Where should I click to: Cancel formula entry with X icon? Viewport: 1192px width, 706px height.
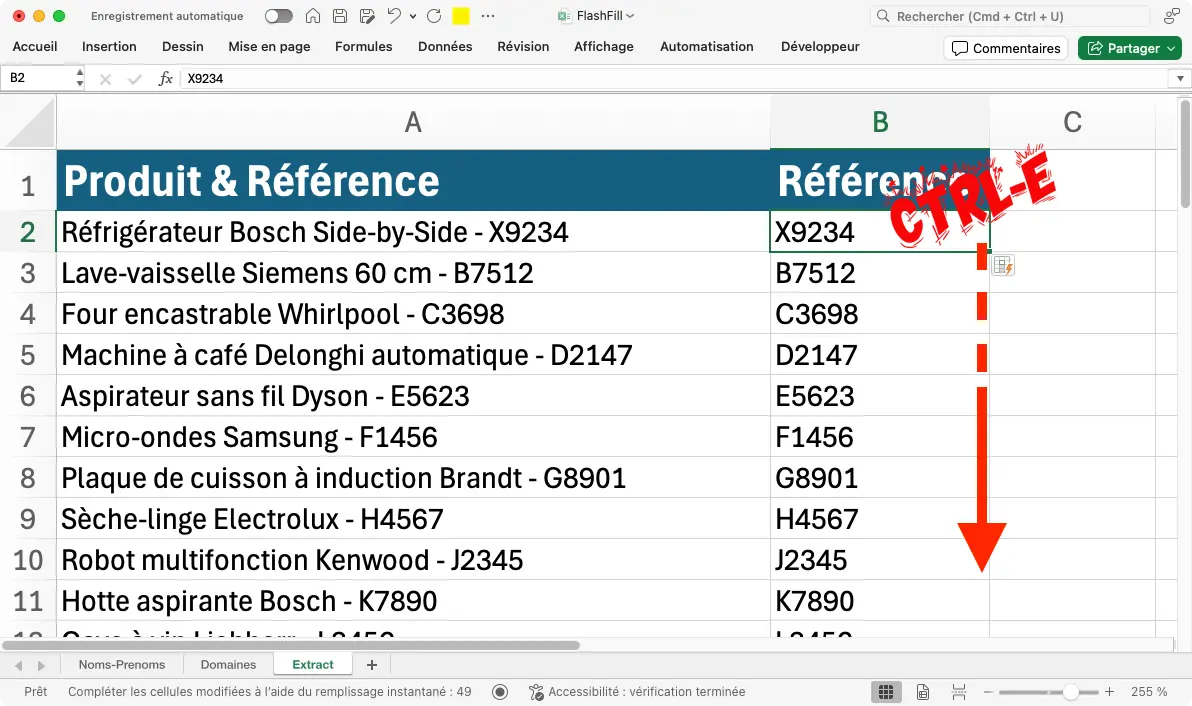(x=106, y=78)
